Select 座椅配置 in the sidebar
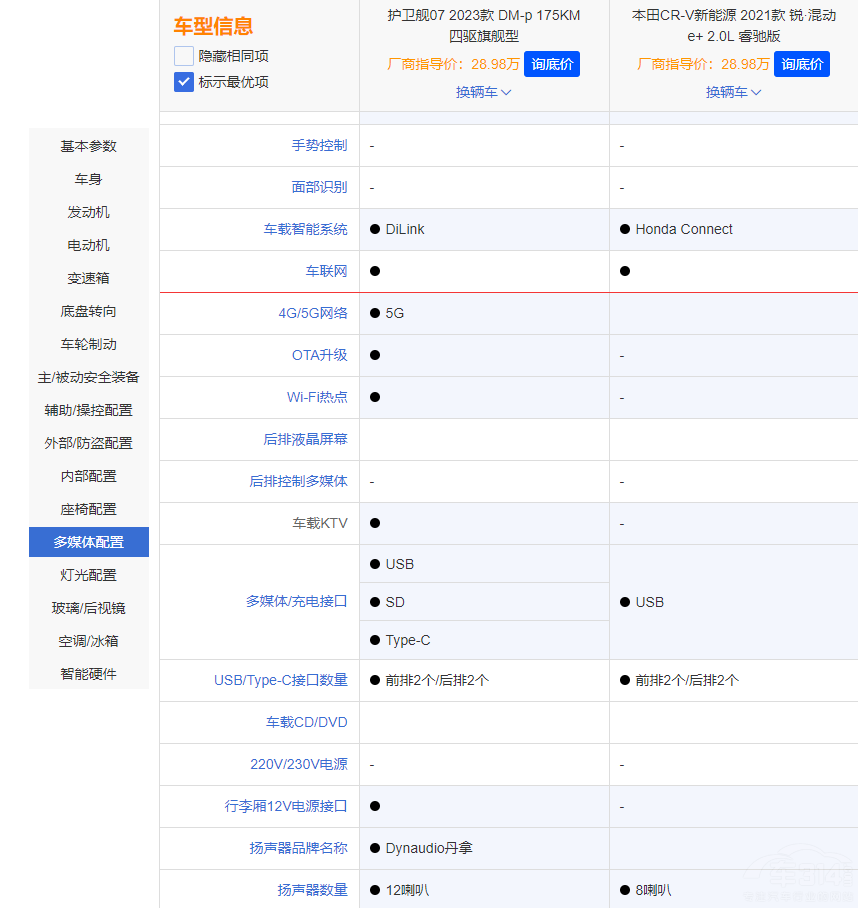Screen dimensions: 858x908 (x=89, y=509)
